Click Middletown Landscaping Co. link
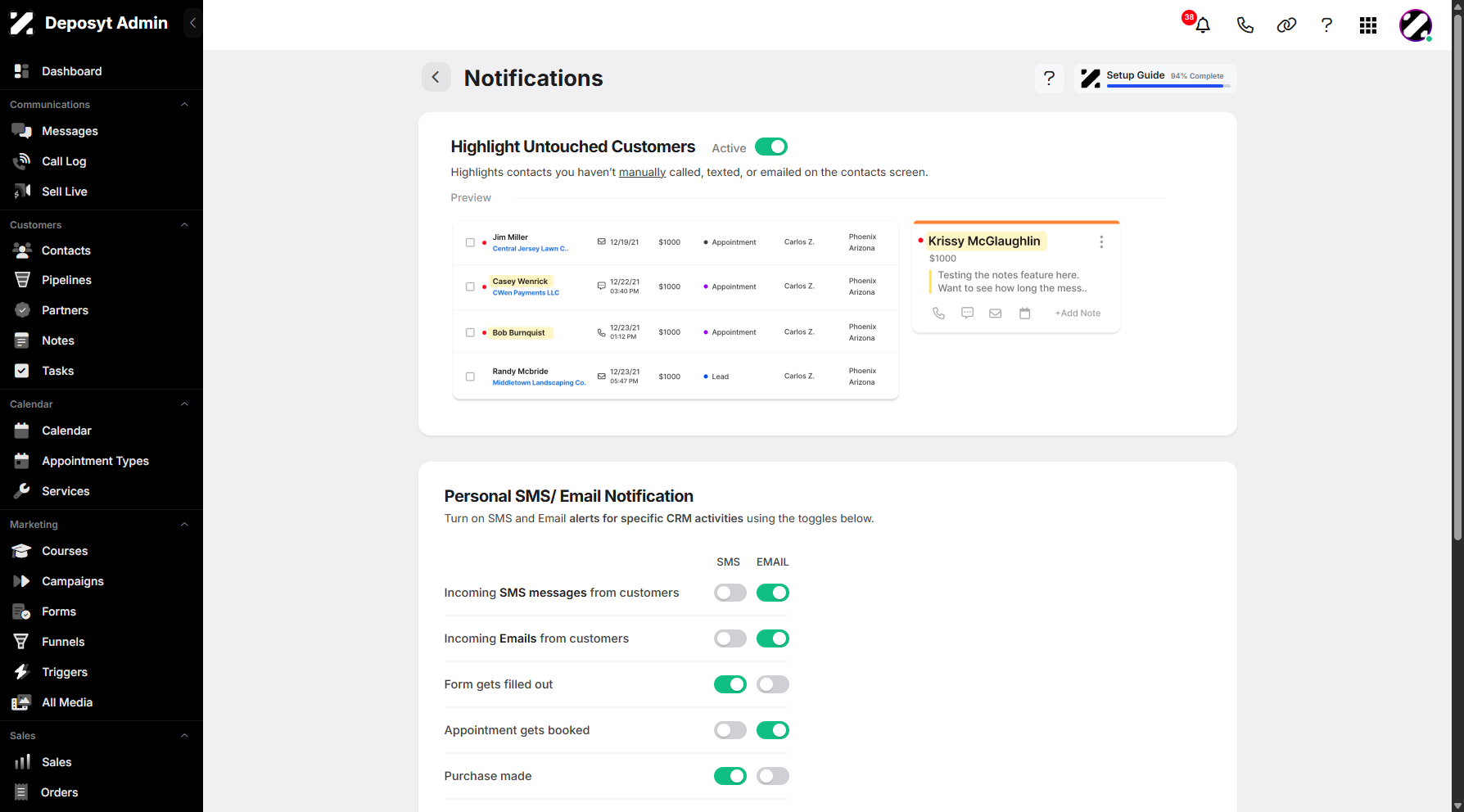The height and width of the screenshot is (812, 1464). coord(539,383)
